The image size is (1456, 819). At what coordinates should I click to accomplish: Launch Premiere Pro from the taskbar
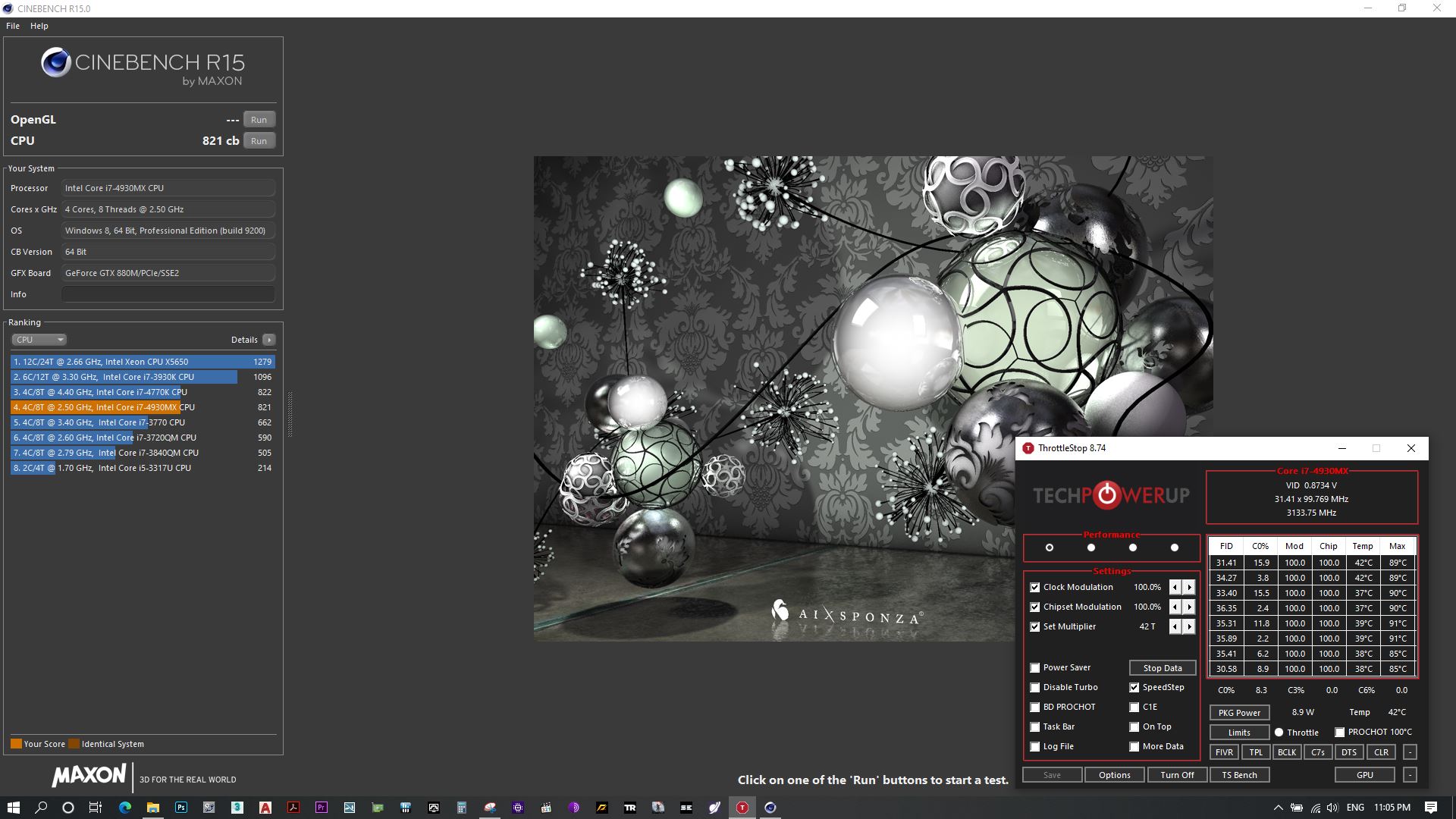pyautogui.click(x=322, y=808)
